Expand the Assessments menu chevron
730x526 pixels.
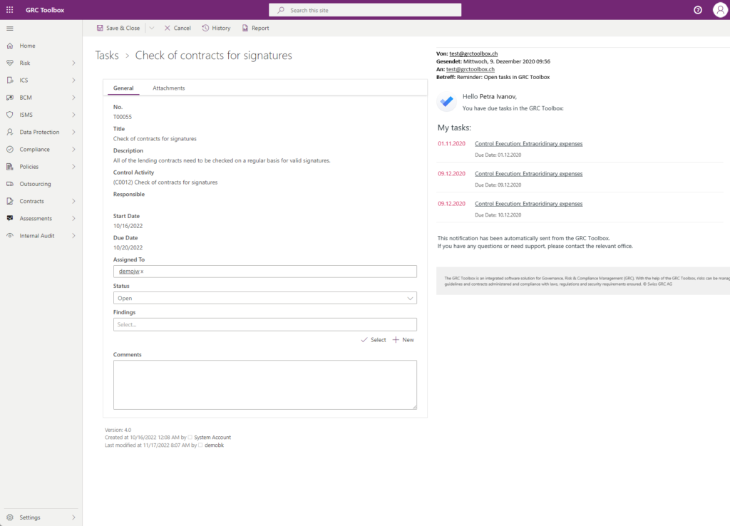click(x=74, y=218)
